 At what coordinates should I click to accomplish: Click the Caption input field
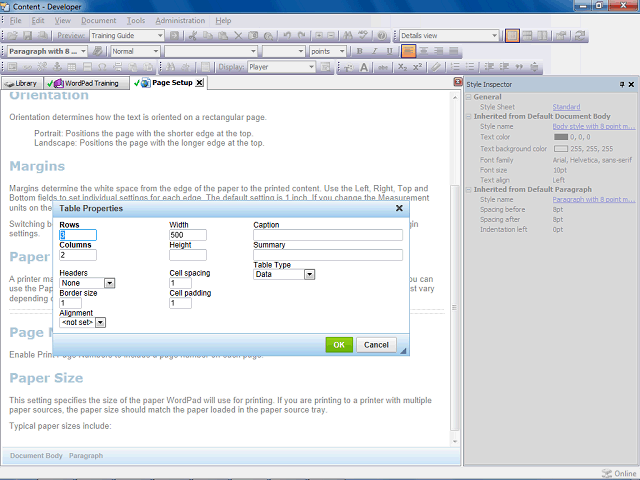pos(328,235)
